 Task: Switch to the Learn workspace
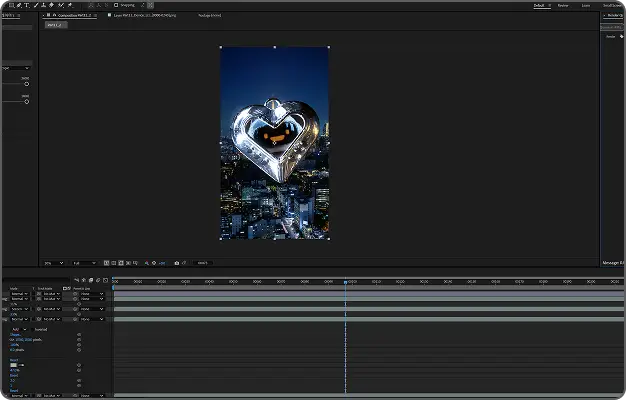pyautogui.click(x=586, y=5)
